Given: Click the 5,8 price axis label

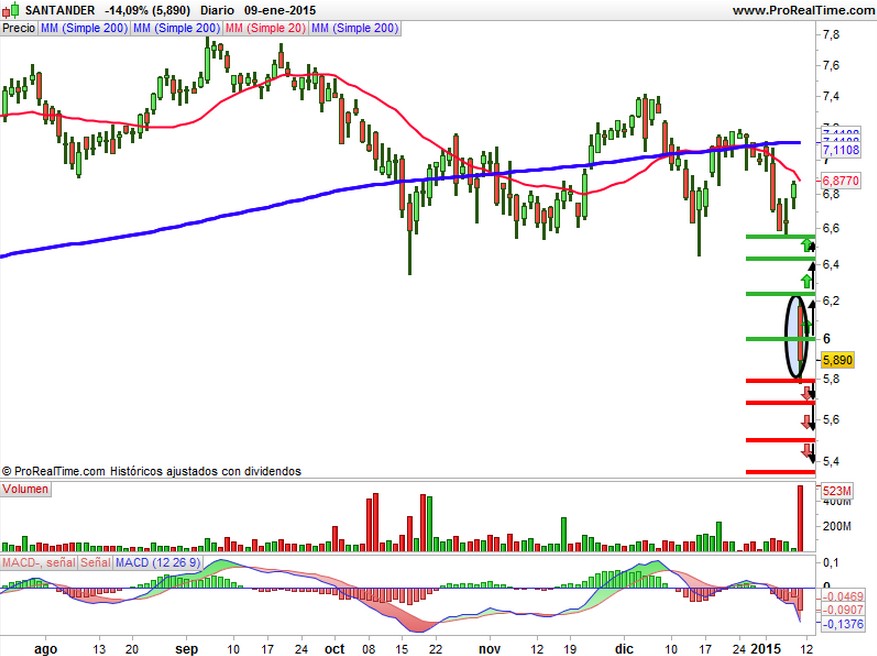Looking at the screenshot, I should coord(831,379).
